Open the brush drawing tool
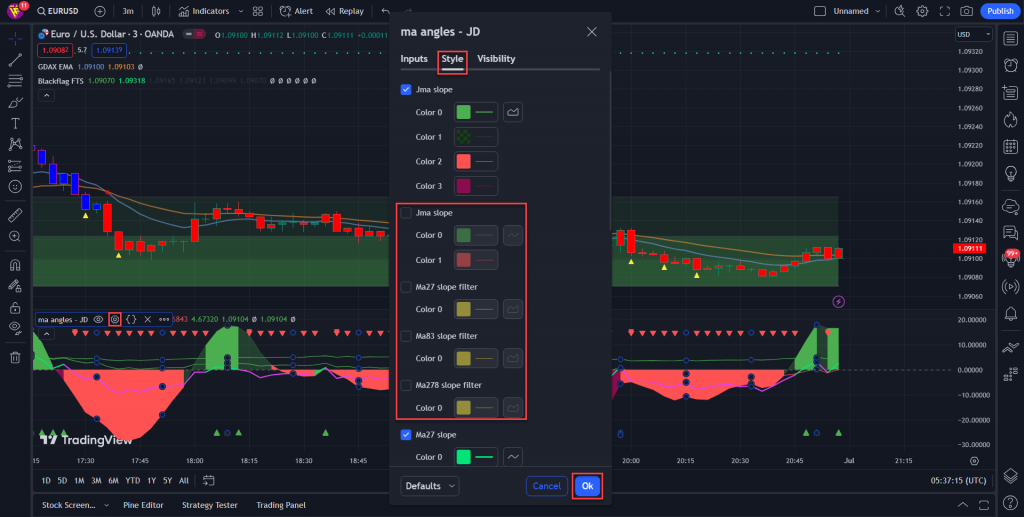Viewport: 1024px width, 517px height. click(x=15, y=102)
